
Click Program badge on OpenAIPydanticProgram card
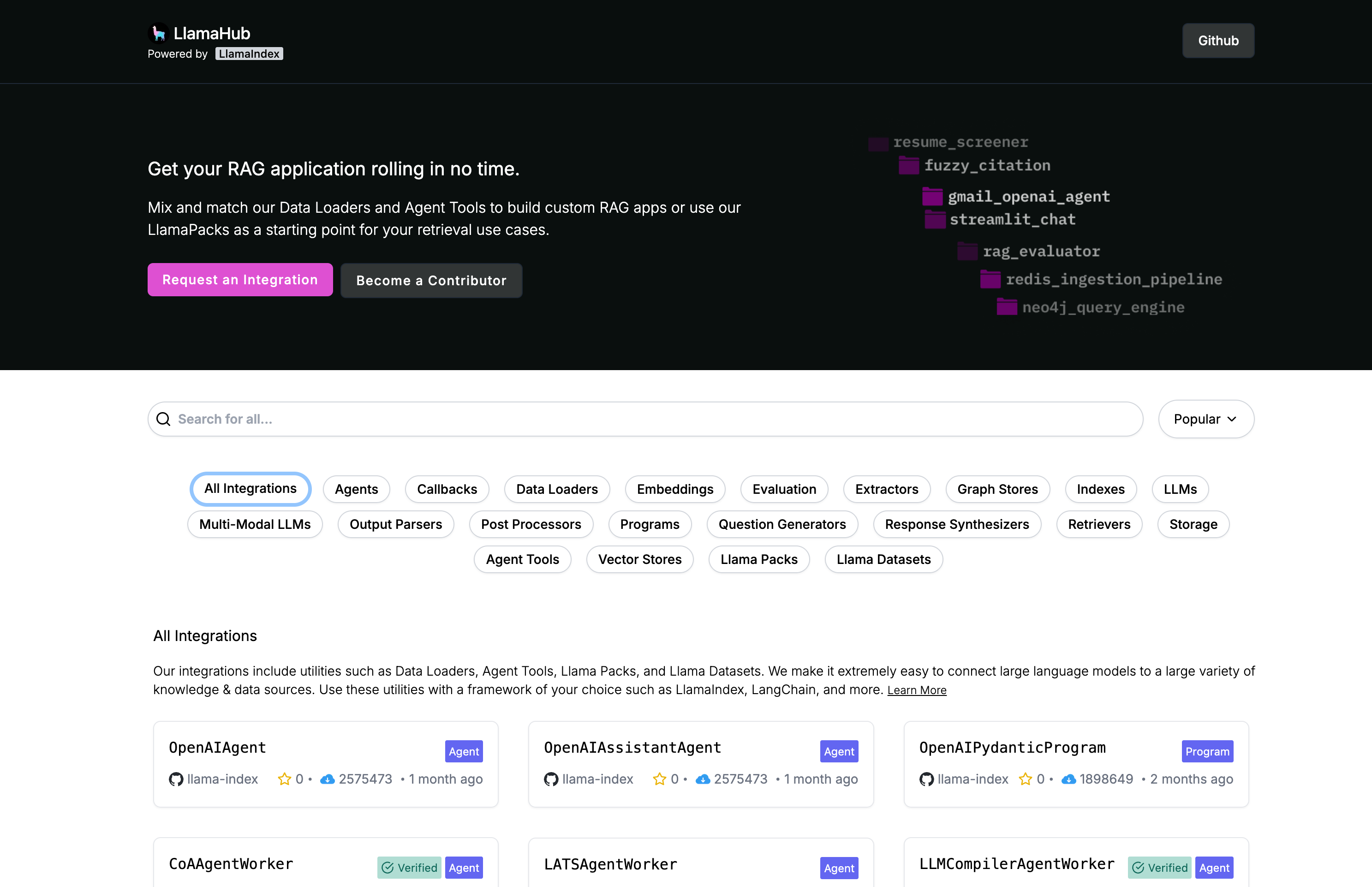coord(1207,751)
